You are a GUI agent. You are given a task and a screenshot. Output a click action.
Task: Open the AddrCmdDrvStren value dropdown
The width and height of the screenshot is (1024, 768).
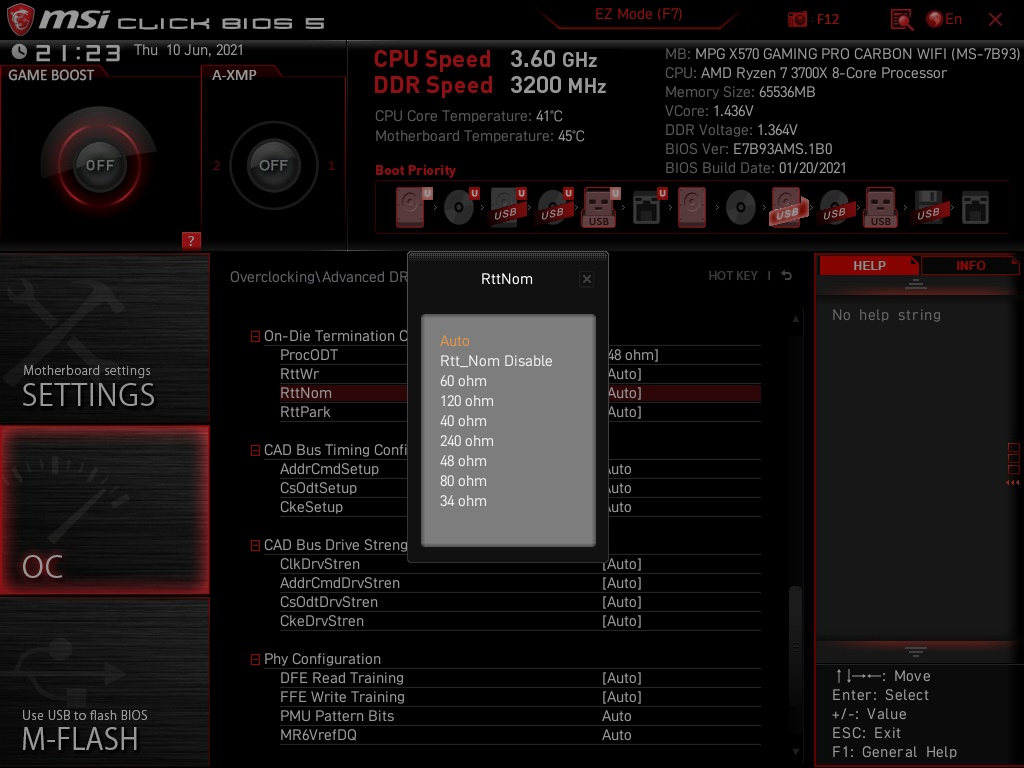pyautogui.click(x=622, y=583)
